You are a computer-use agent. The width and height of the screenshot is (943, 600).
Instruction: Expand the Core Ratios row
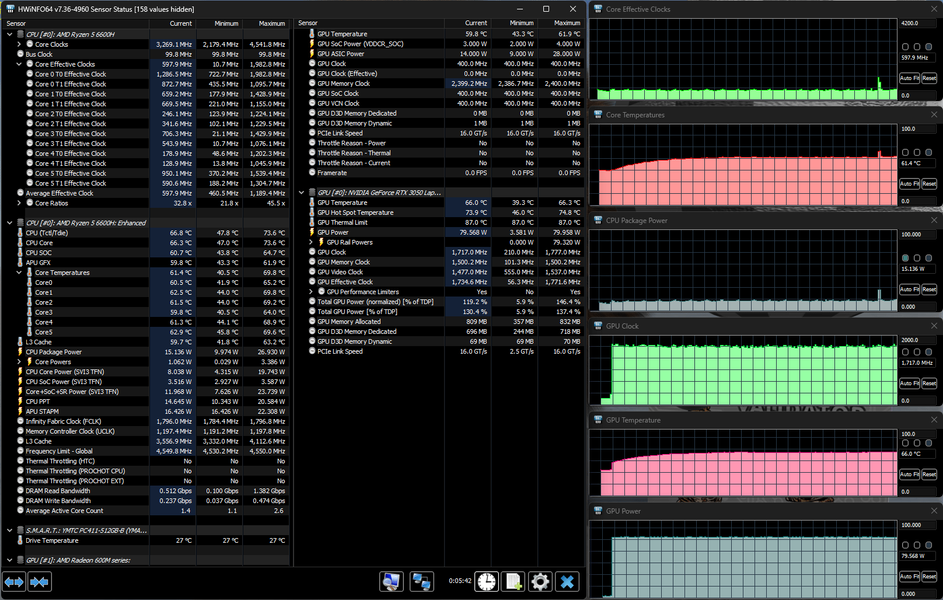point(19,203)
